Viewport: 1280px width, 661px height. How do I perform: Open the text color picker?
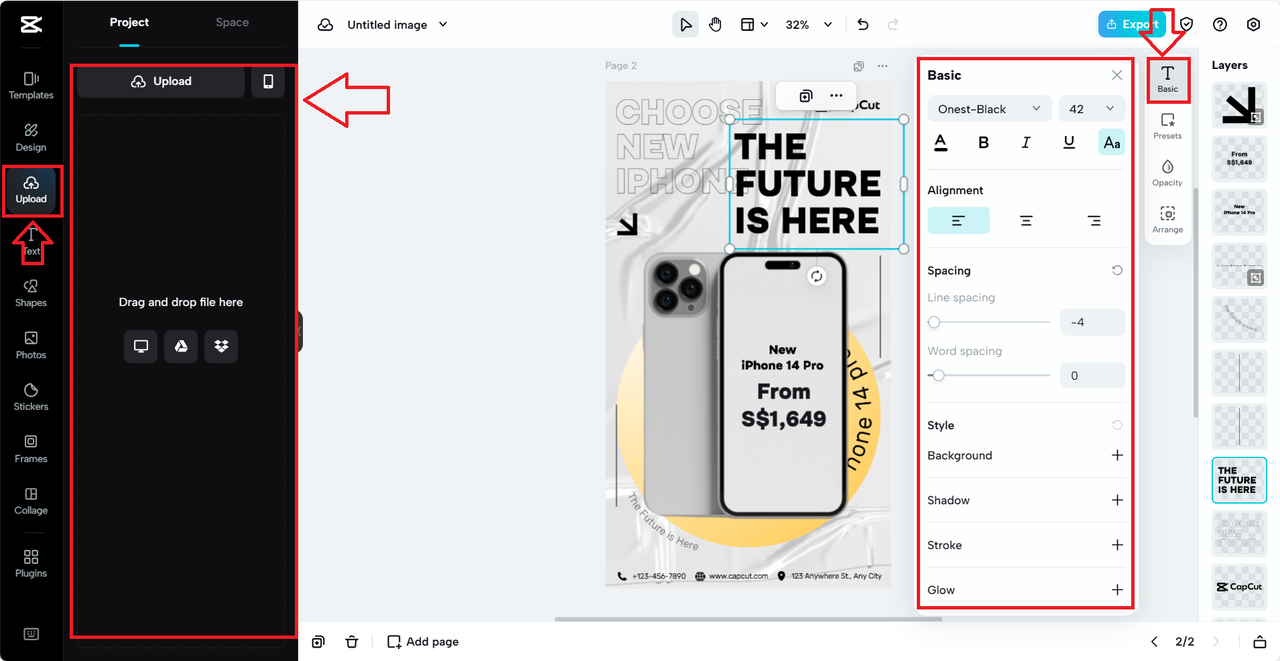point(940,143)
